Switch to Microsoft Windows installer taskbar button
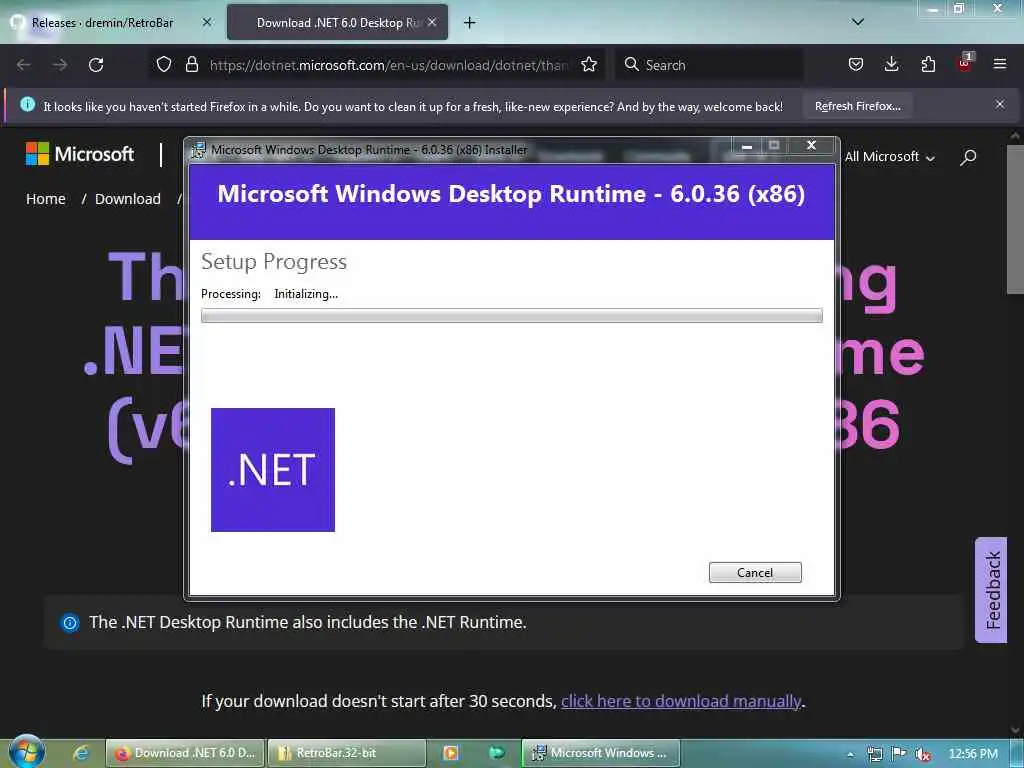This screenshot has width=1024, height=768. click(x=601, y=753)
